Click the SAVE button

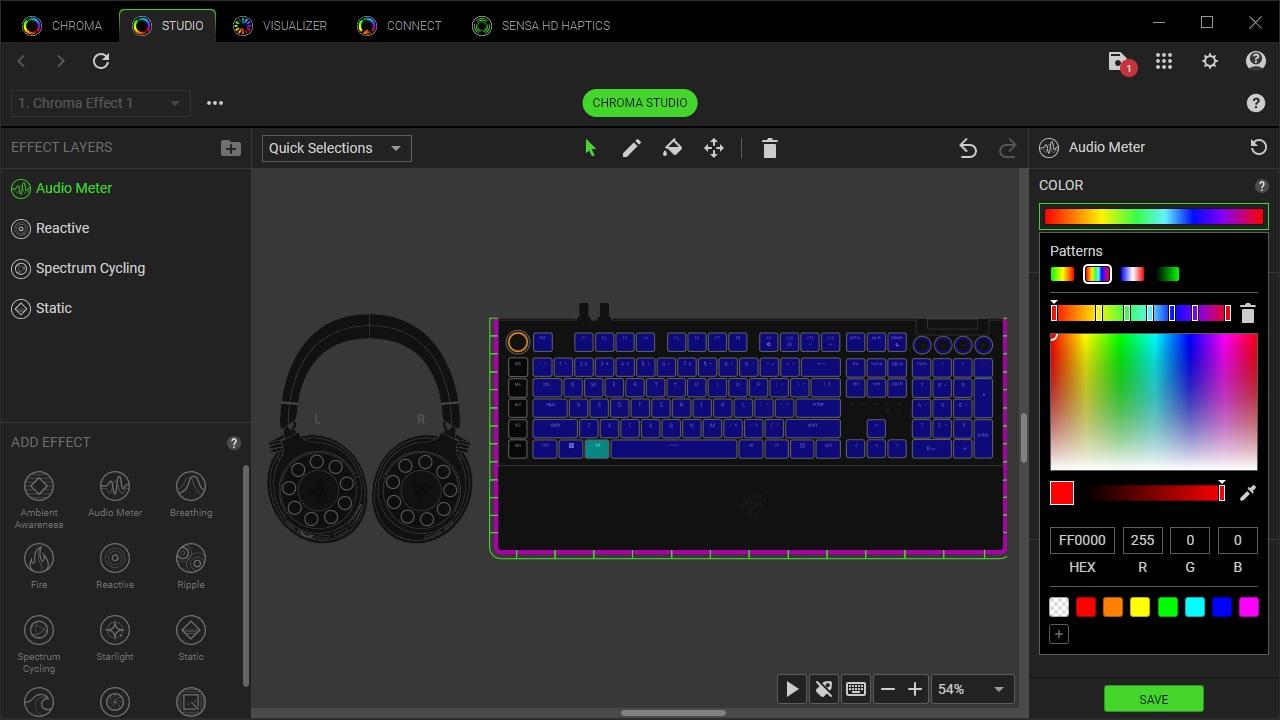[x=1153, y=699]
